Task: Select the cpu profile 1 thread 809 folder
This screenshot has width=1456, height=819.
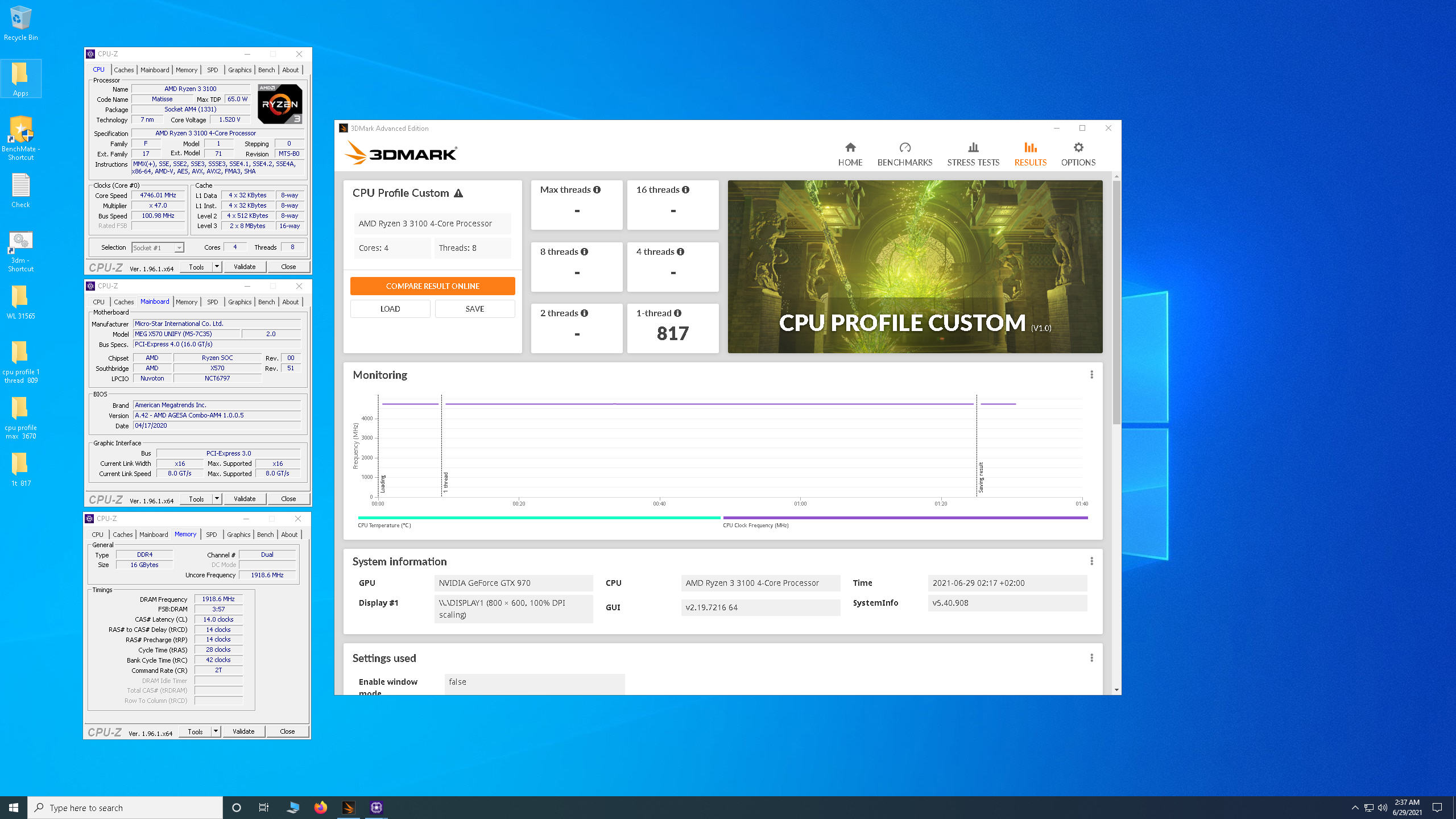Action: click(20, 362)
